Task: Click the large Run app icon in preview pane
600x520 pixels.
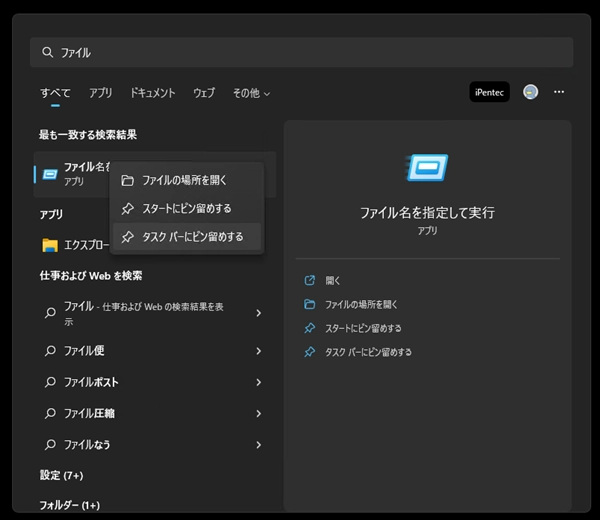Action: [x=427, y=168]
